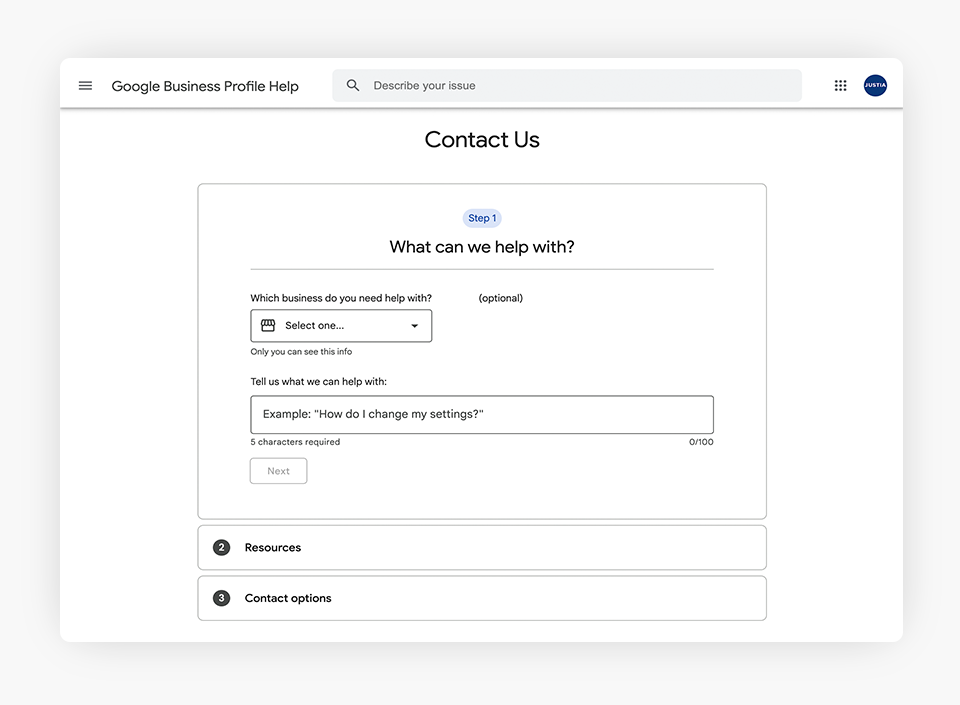Click the storefront icon in business selector
The height and width of the screenshot is (705, 960).
(268, 326)
